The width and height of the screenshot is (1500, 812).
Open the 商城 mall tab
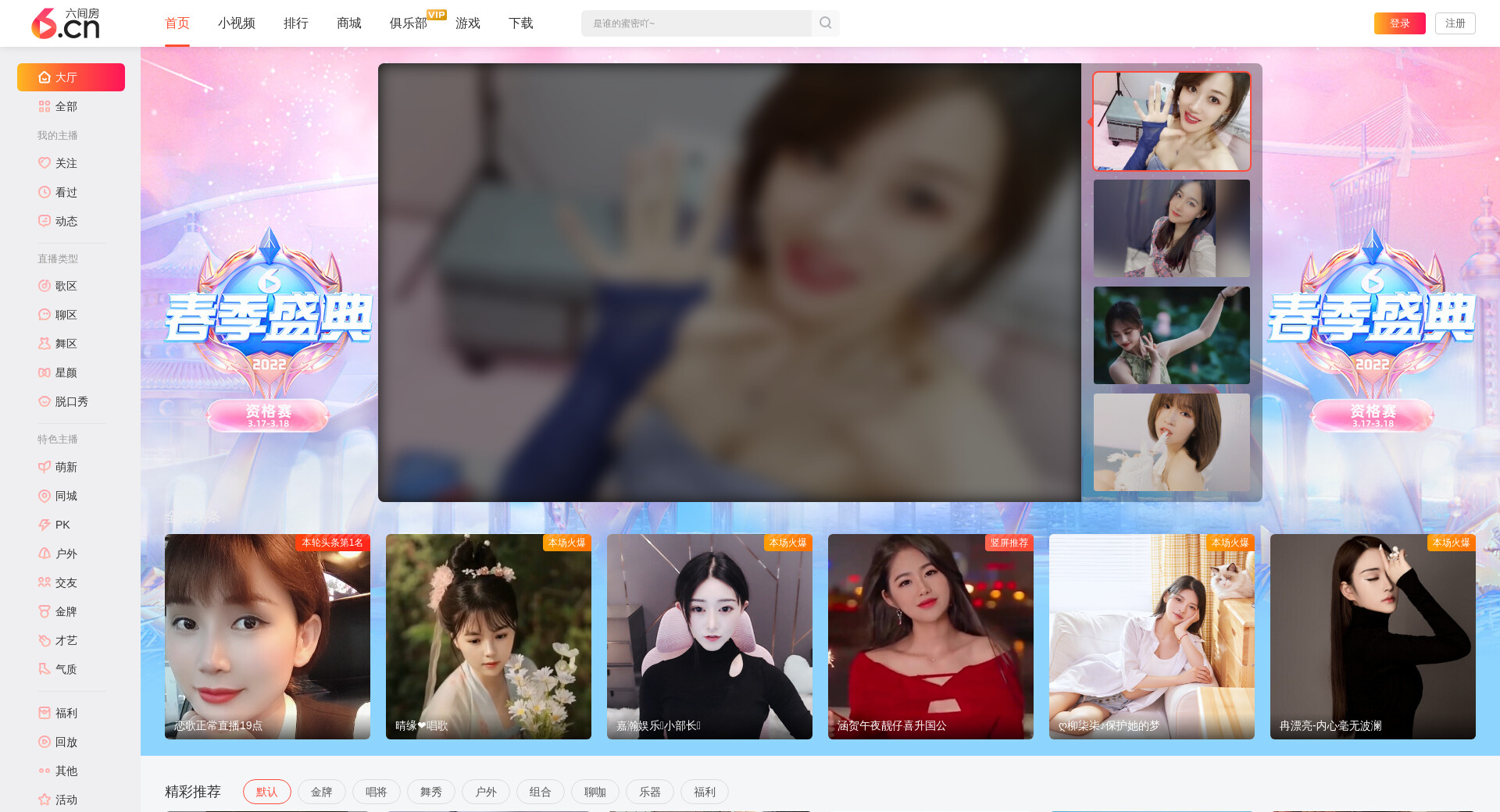349,23
